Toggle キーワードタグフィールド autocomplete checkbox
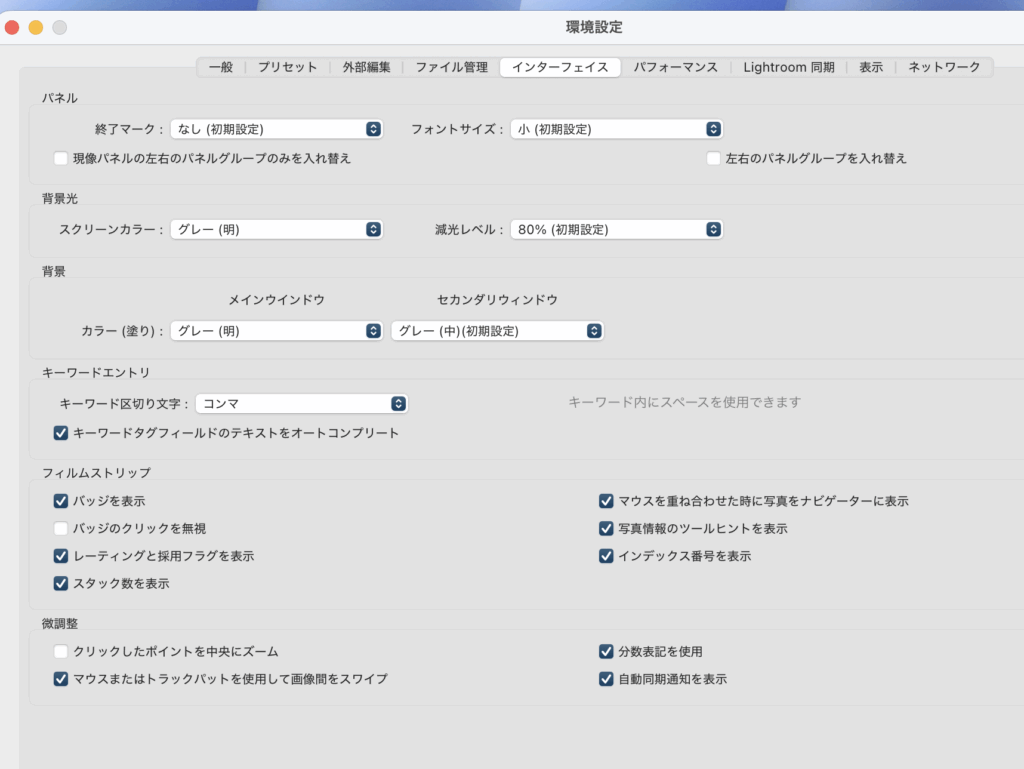Image resolution: width=1024 pixels, height=769 pixels. pyautogui.click(x=61, y=433)
